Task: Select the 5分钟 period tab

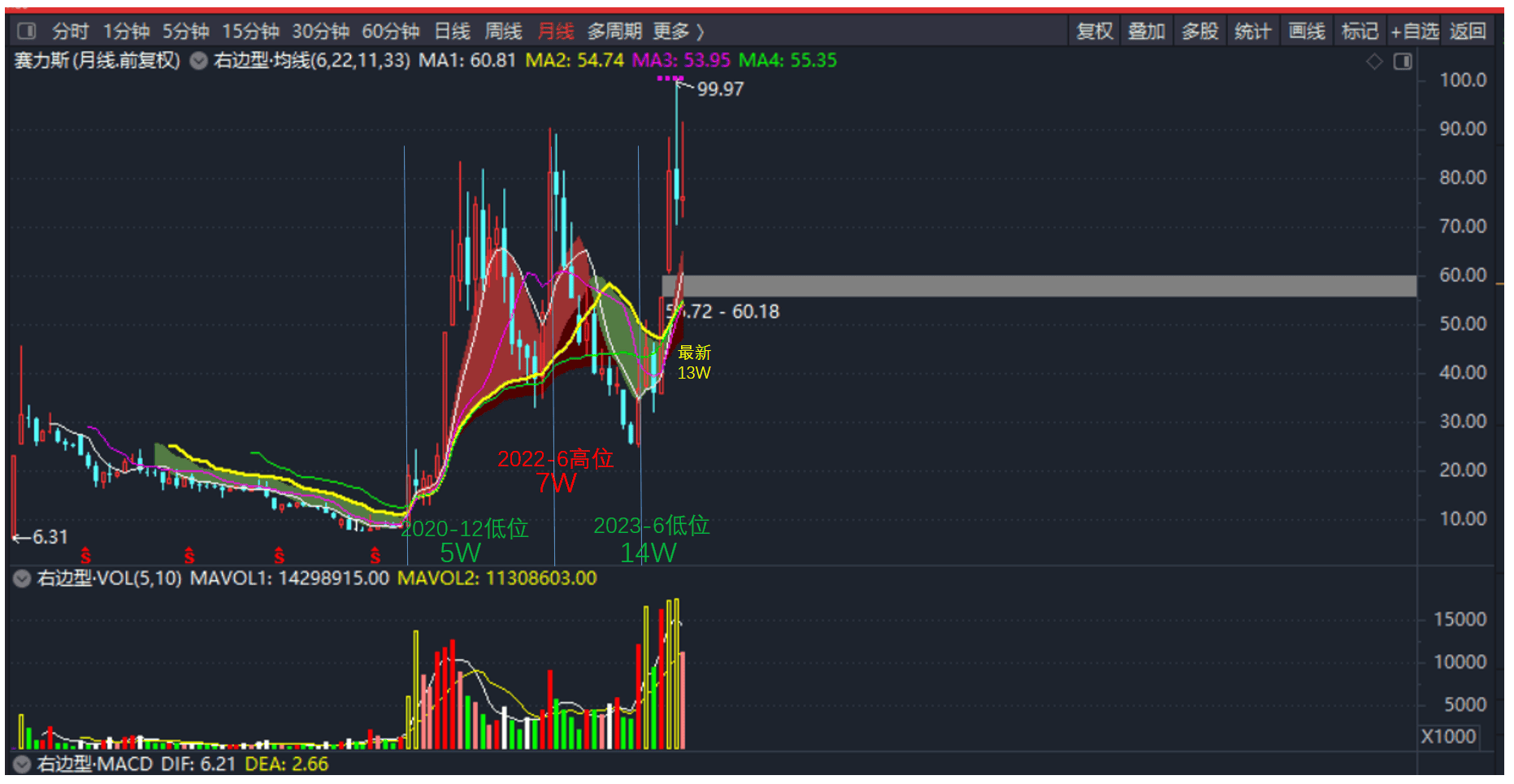Action: pyautogui.click(x=185, y=31)
